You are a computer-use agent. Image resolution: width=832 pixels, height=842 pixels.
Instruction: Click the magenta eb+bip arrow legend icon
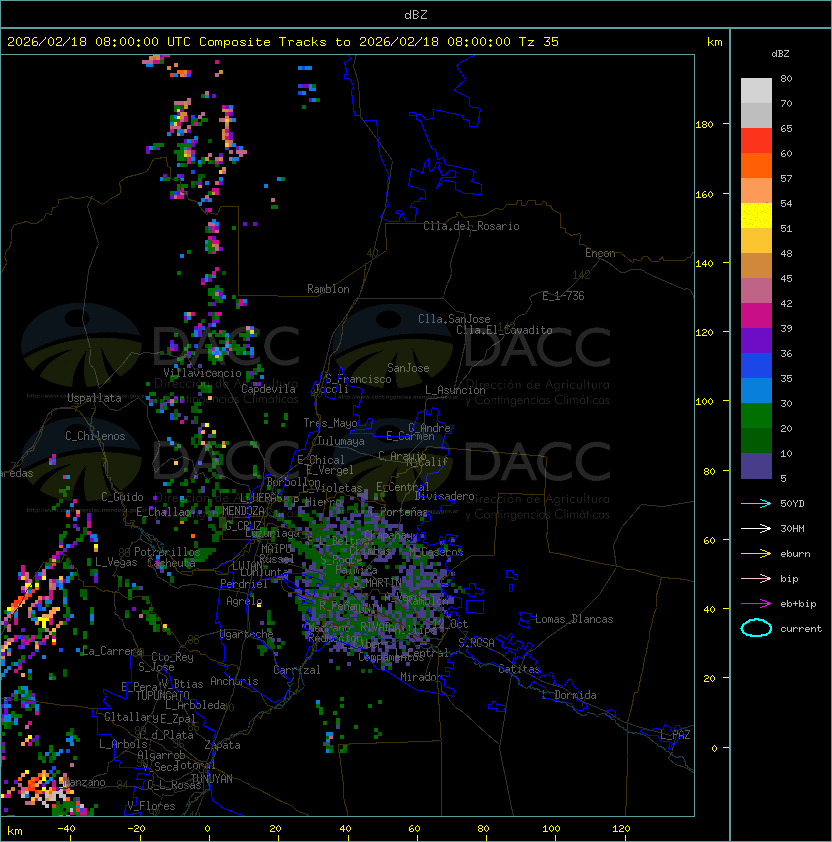pyautogui.click(x=756, y=604)
